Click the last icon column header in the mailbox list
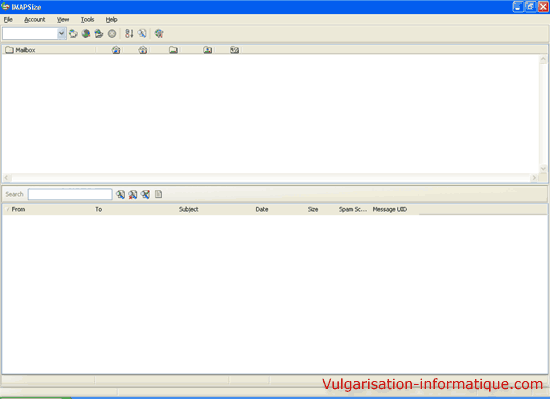This screenshot has width=550, height=399. coord(234,50)
